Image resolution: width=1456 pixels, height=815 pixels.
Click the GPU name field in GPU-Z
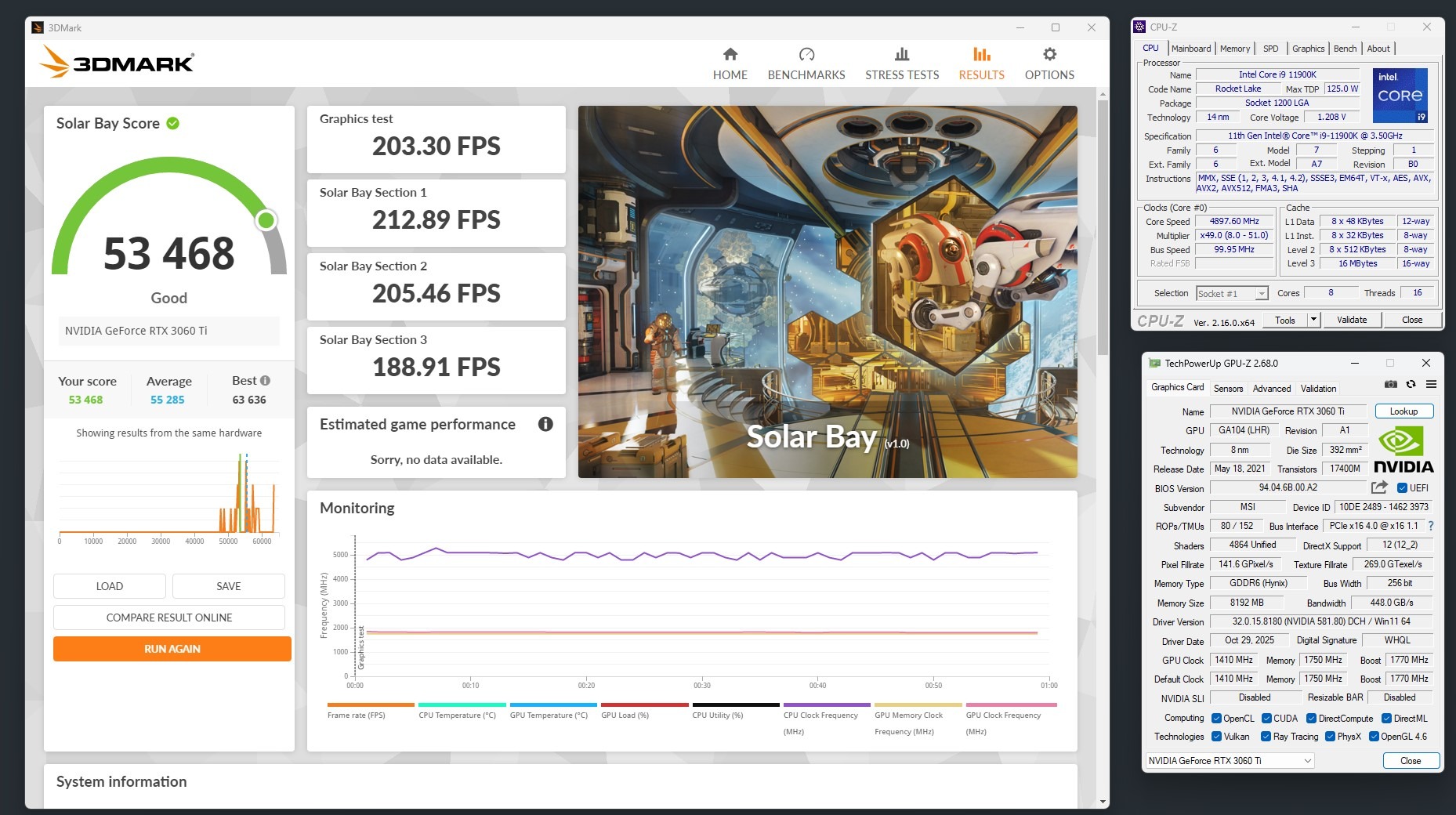(1288, 411)
